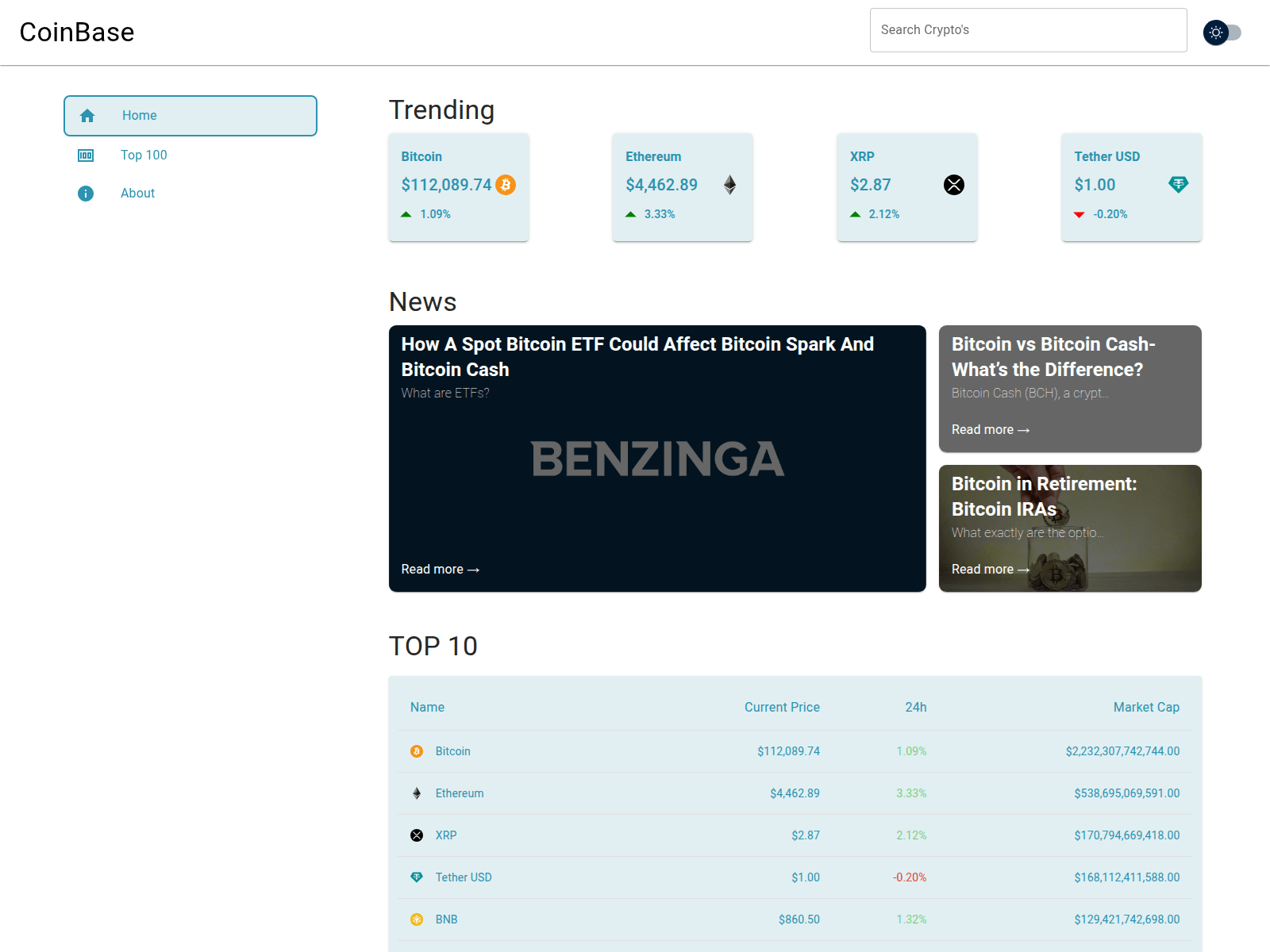Screen dimensions: 1270x952
Task: Click Ethereum market cap $538,695,069,591.00
Action: point(1127,793)
